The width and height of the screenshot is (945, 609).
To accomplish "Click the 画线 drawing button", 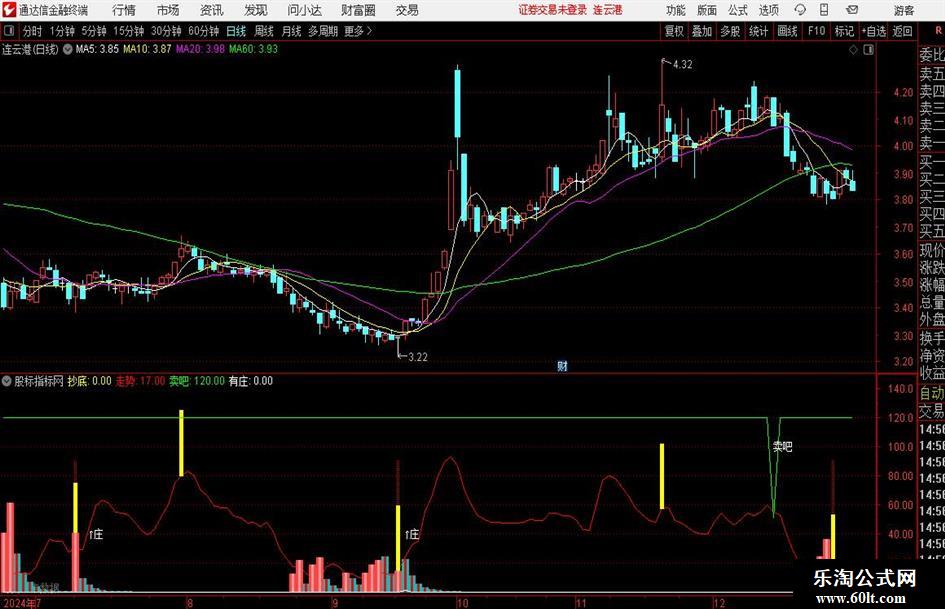I will pyautogui.click(x=787, y=31).
